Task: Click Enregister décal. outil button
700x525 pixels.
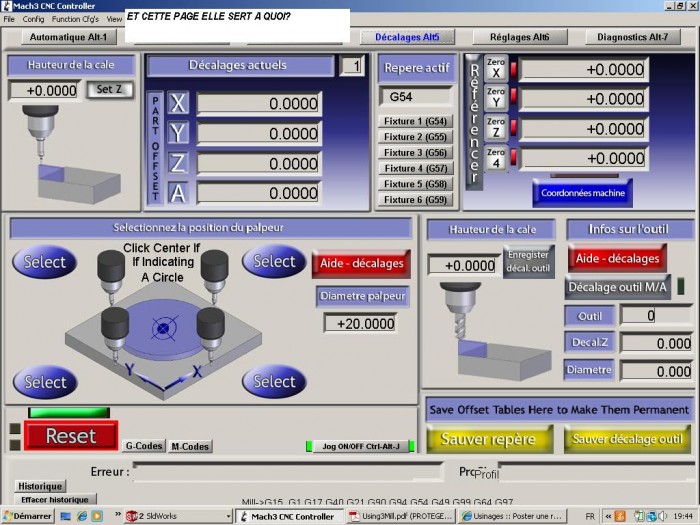Action: [x=529, y=262]
